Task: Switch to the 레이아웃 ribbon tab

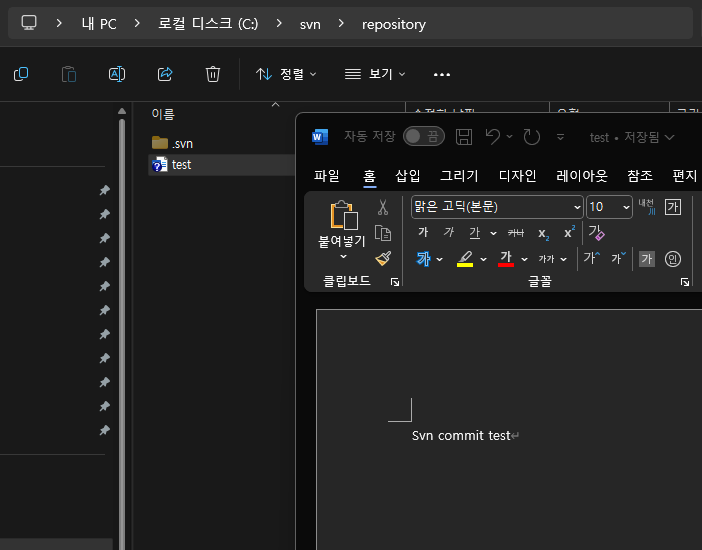Action: (x=582, y=176)
